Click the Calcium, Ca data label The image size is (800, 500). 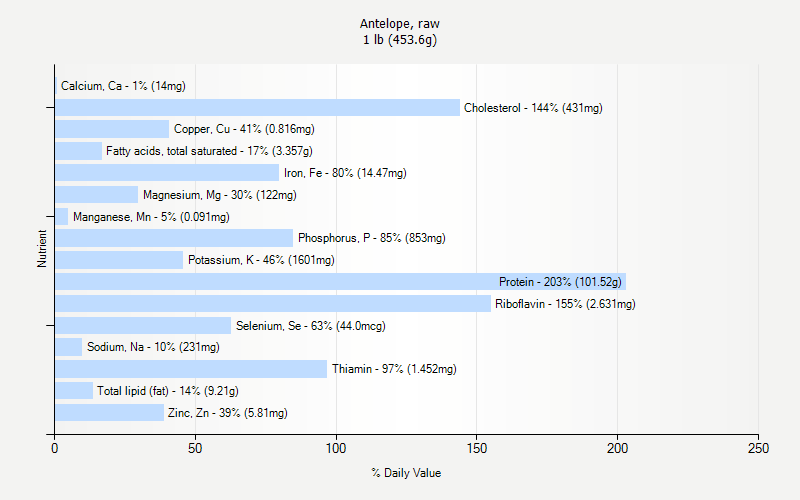point(123,86)
